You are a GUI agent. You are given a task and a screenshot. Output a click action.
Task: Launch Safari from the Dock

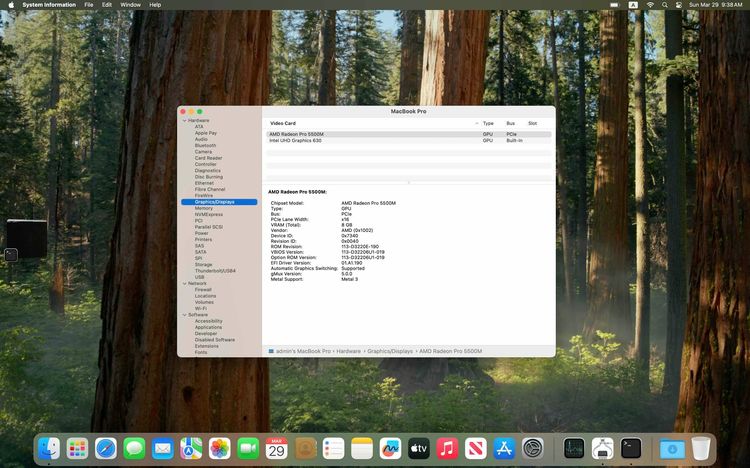[106, 449]
